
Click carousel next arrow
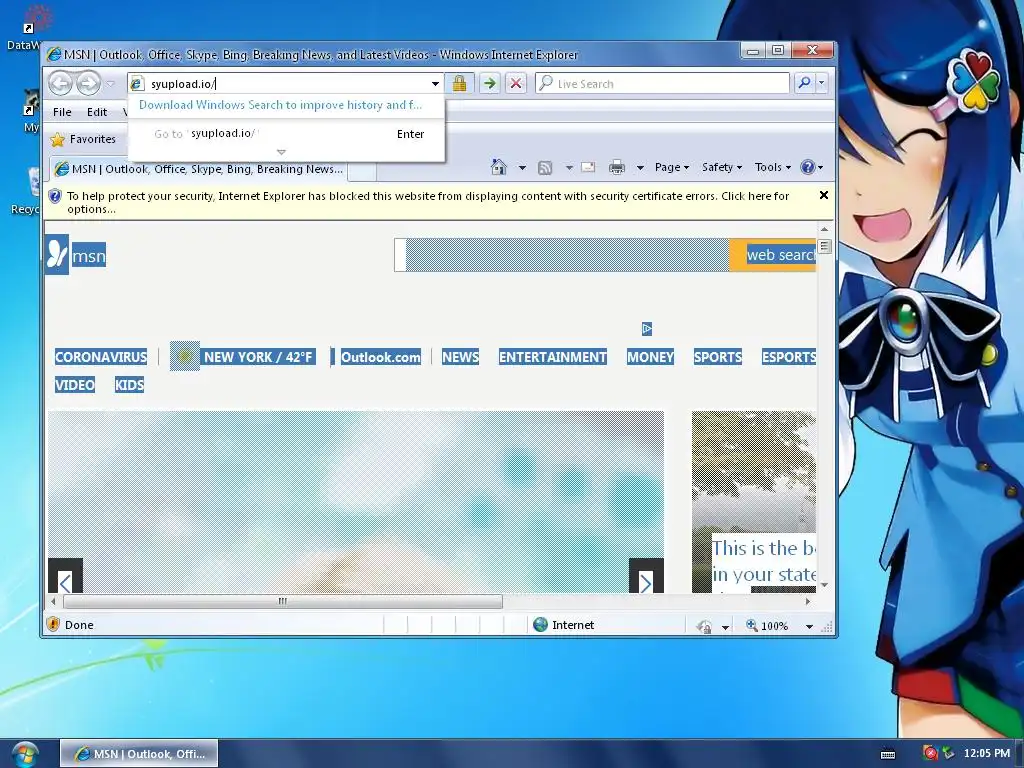coord(646,577)
